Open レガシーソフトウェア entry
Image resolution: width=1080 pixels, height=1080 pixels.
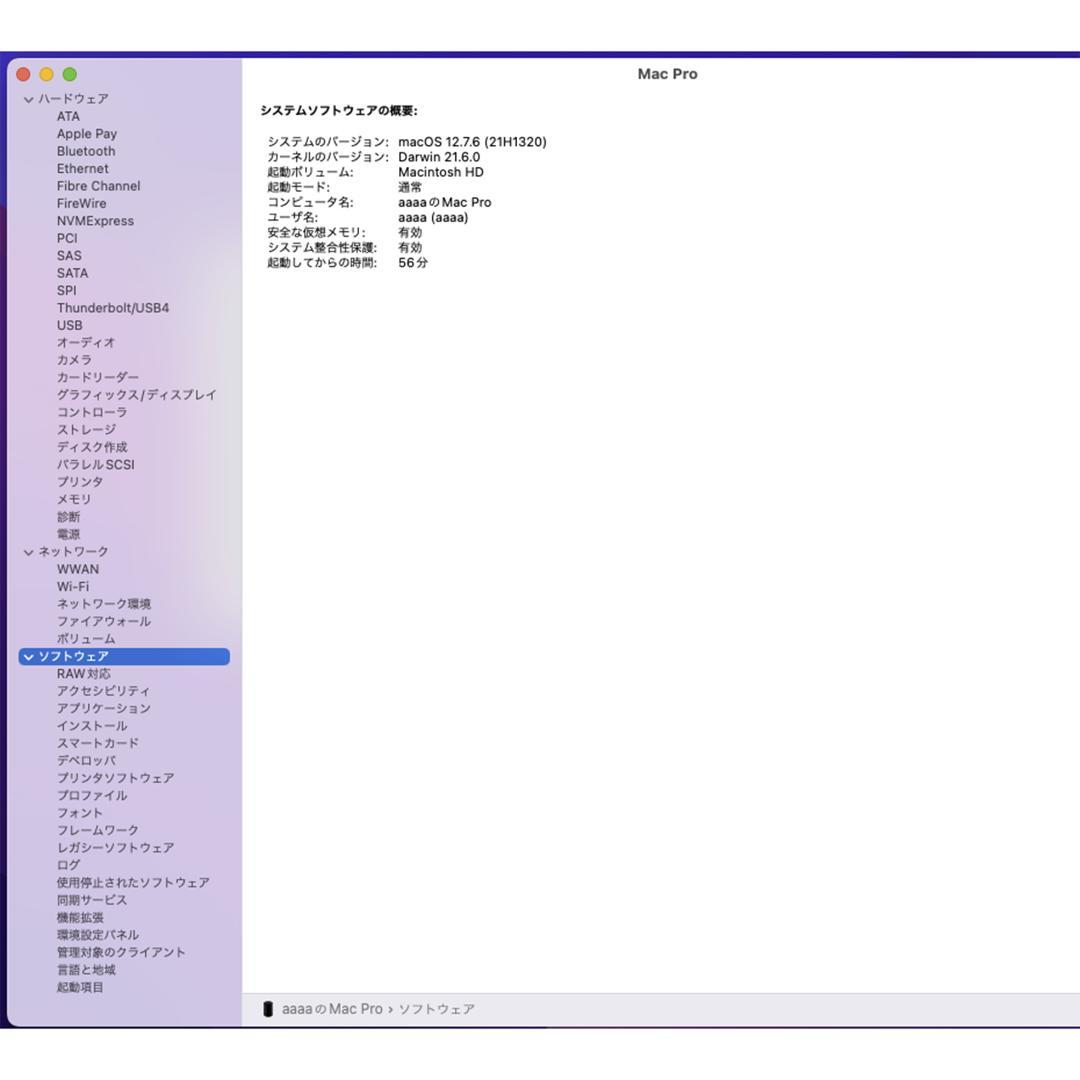point(116,848)
